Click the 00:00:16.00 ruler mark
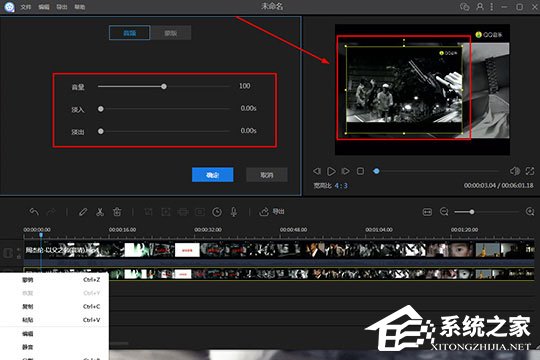Image resolution: width=540 pixels, height=360 pixels. 122,229
